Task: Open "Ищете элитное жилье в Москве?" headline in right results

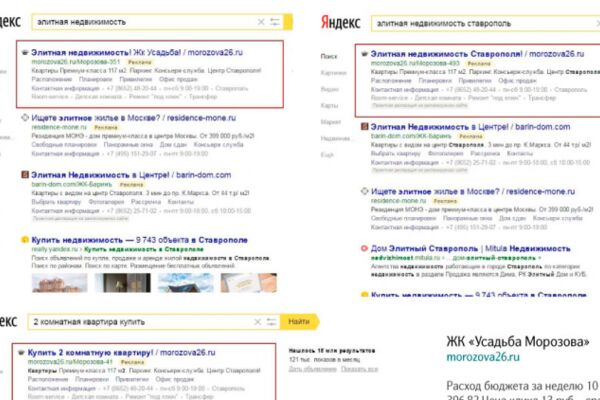Action: click(473, 191)
